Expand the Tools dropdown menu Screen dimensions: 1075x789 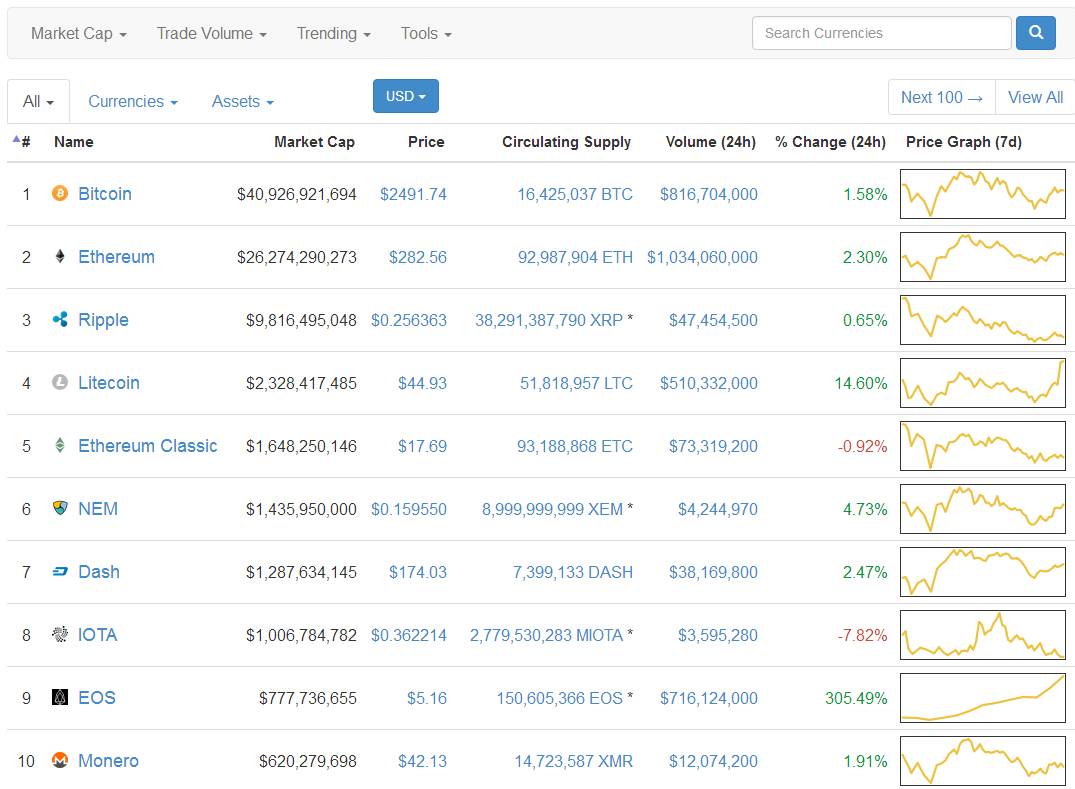(x=426, y=34)
